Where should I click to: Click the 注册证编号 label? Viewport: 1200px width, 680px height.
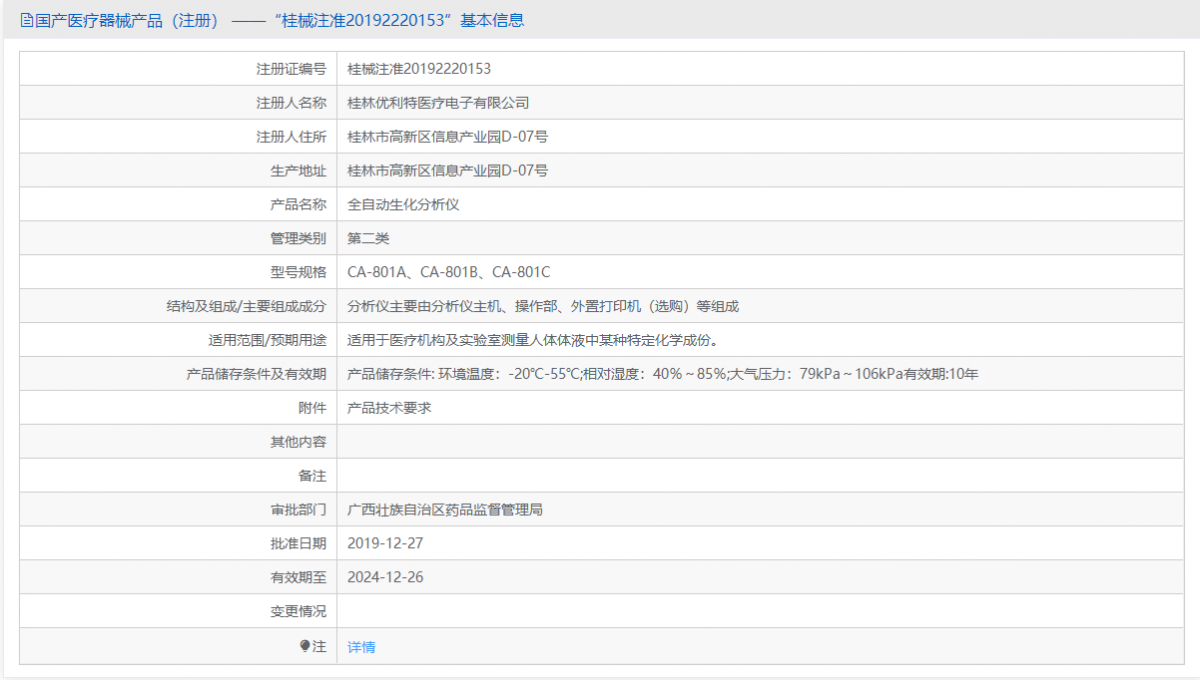(291, 69)
